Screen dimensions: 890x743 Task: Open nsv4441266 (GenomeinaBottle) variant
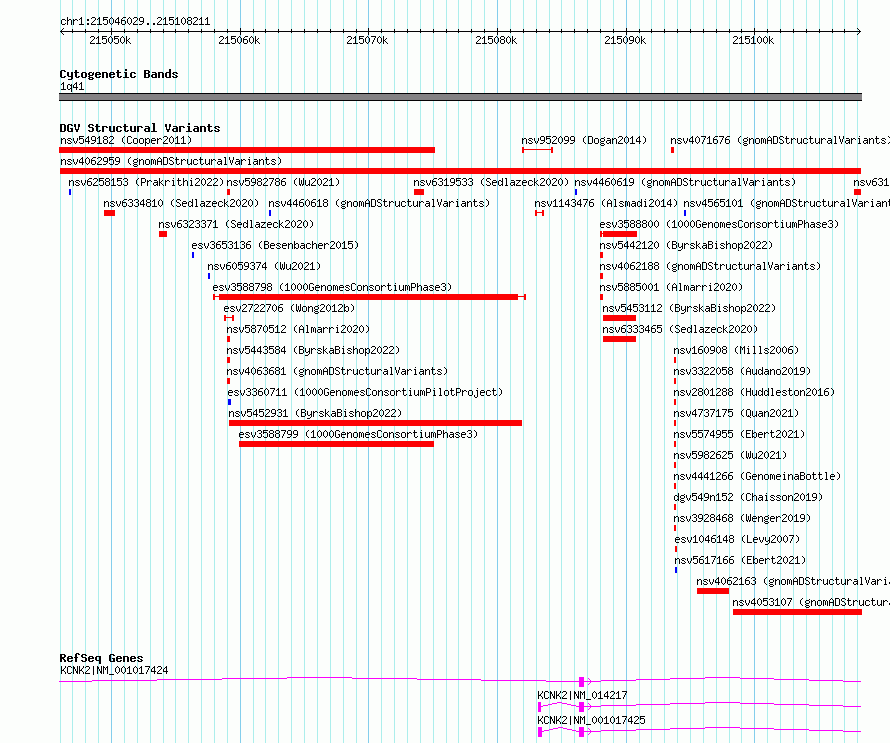(757, 476)
